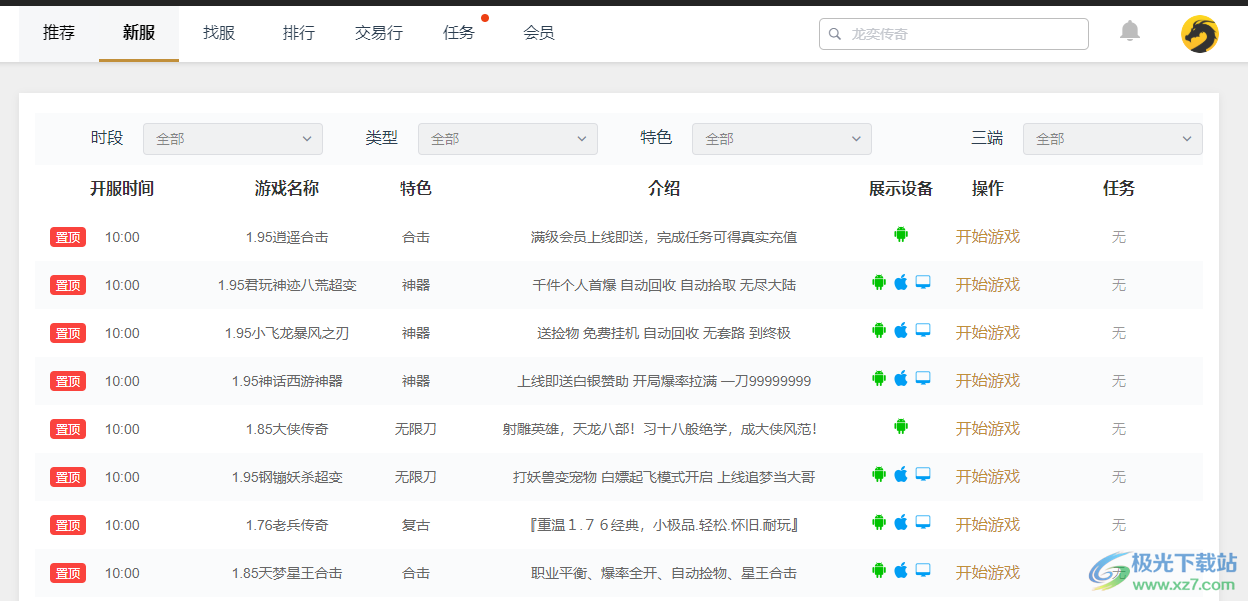Click Android icon for 1.95小飞龙暴风之刃
The height and width of the screenshot is (601, 1248).
[x=879, y=331]
